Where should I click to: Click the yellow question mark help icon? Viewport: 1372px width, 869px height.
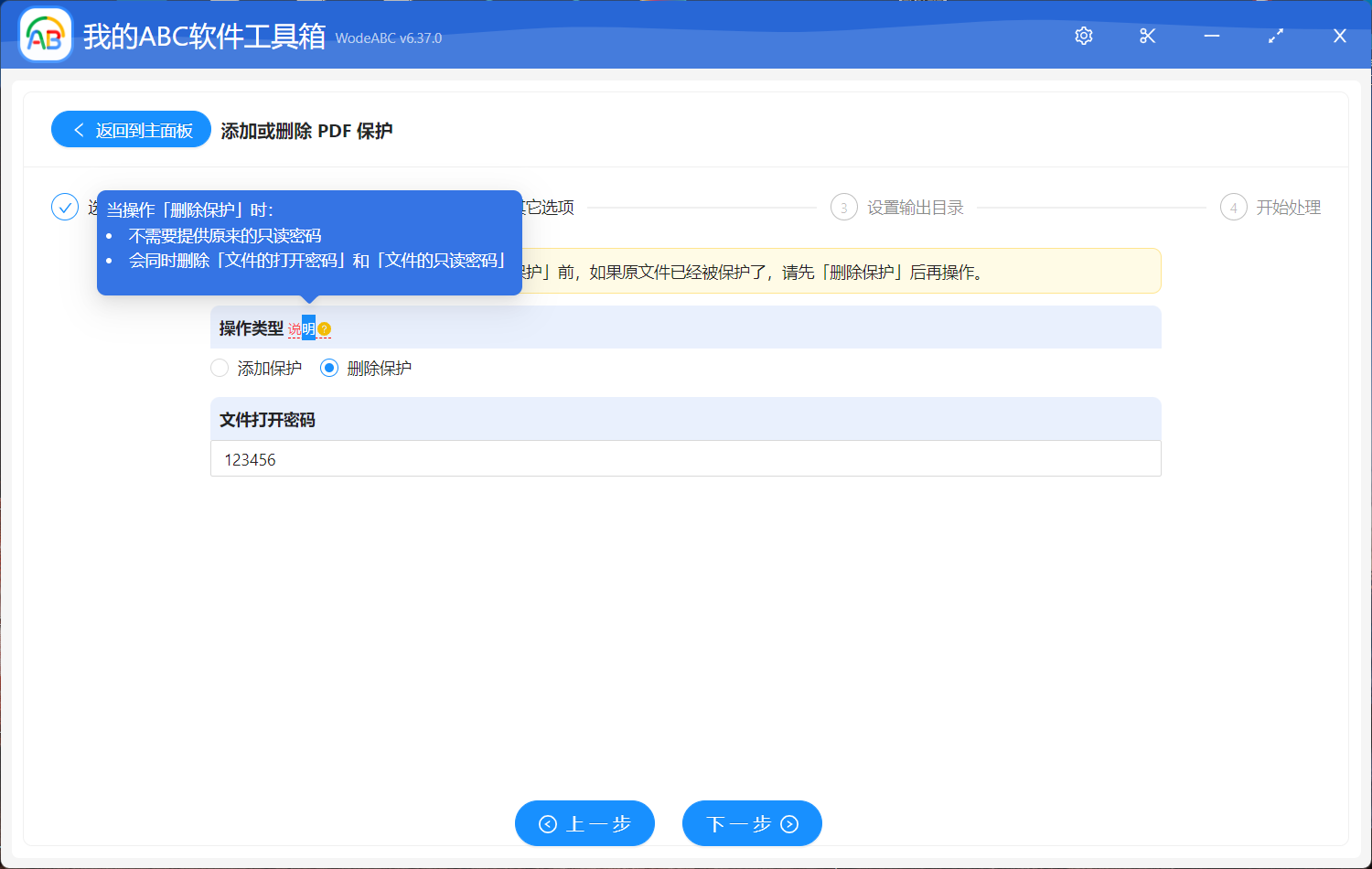pyautogui.click(x=325, y=329)
